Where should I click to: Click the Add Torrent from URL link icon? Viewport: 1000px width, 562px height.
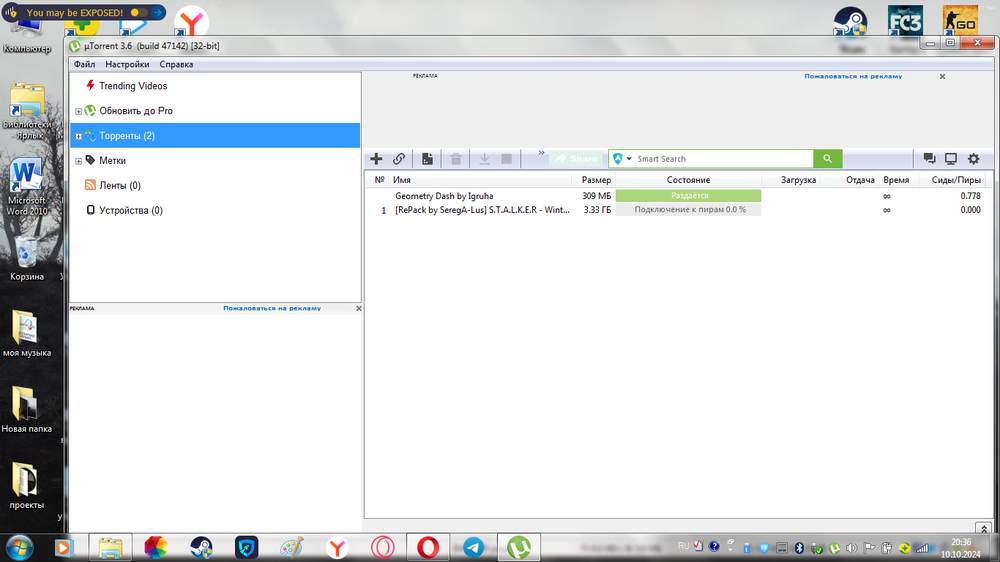coord(399,159)
